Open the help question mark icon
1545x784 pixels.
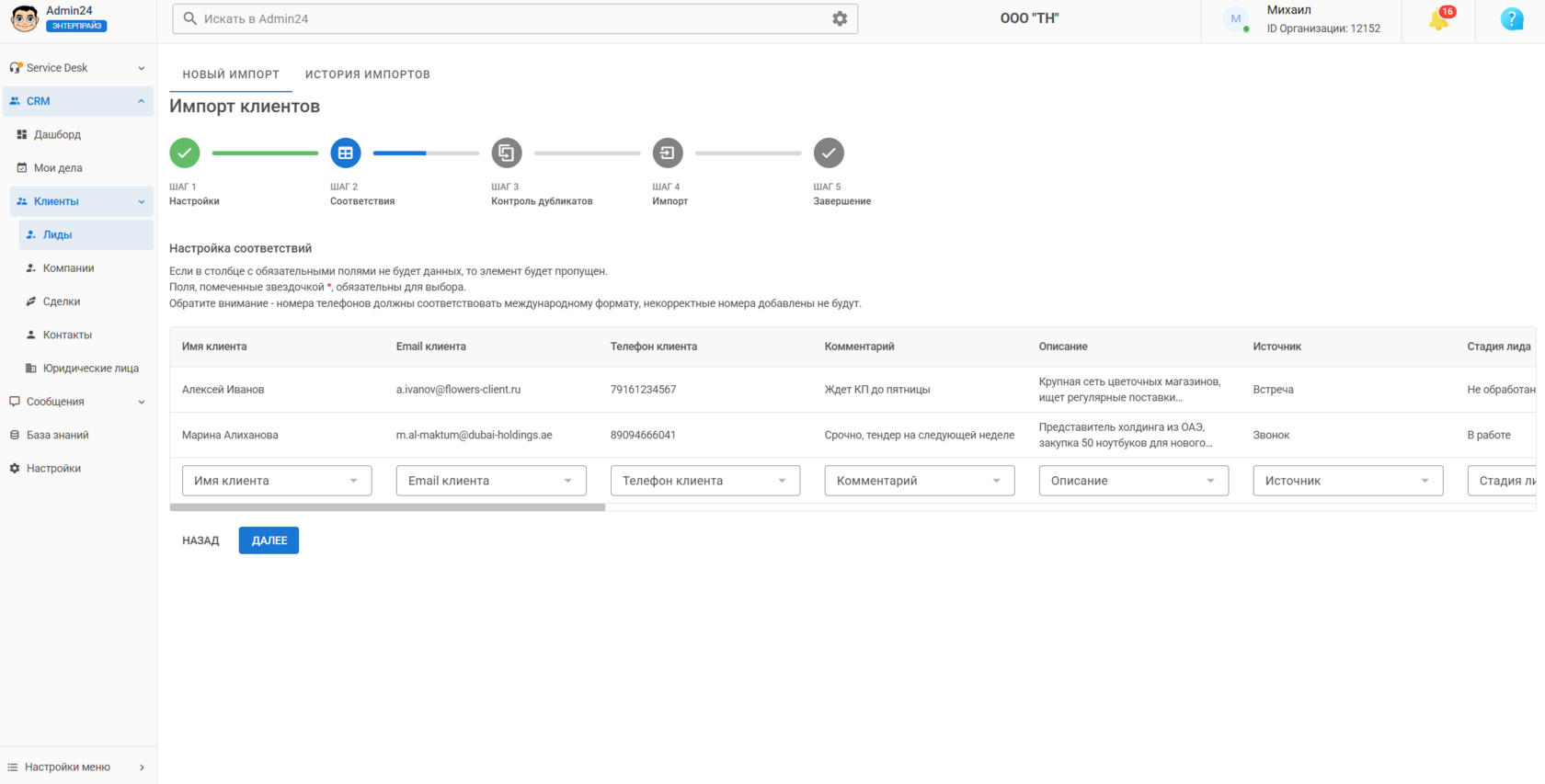click(1512, 18)
